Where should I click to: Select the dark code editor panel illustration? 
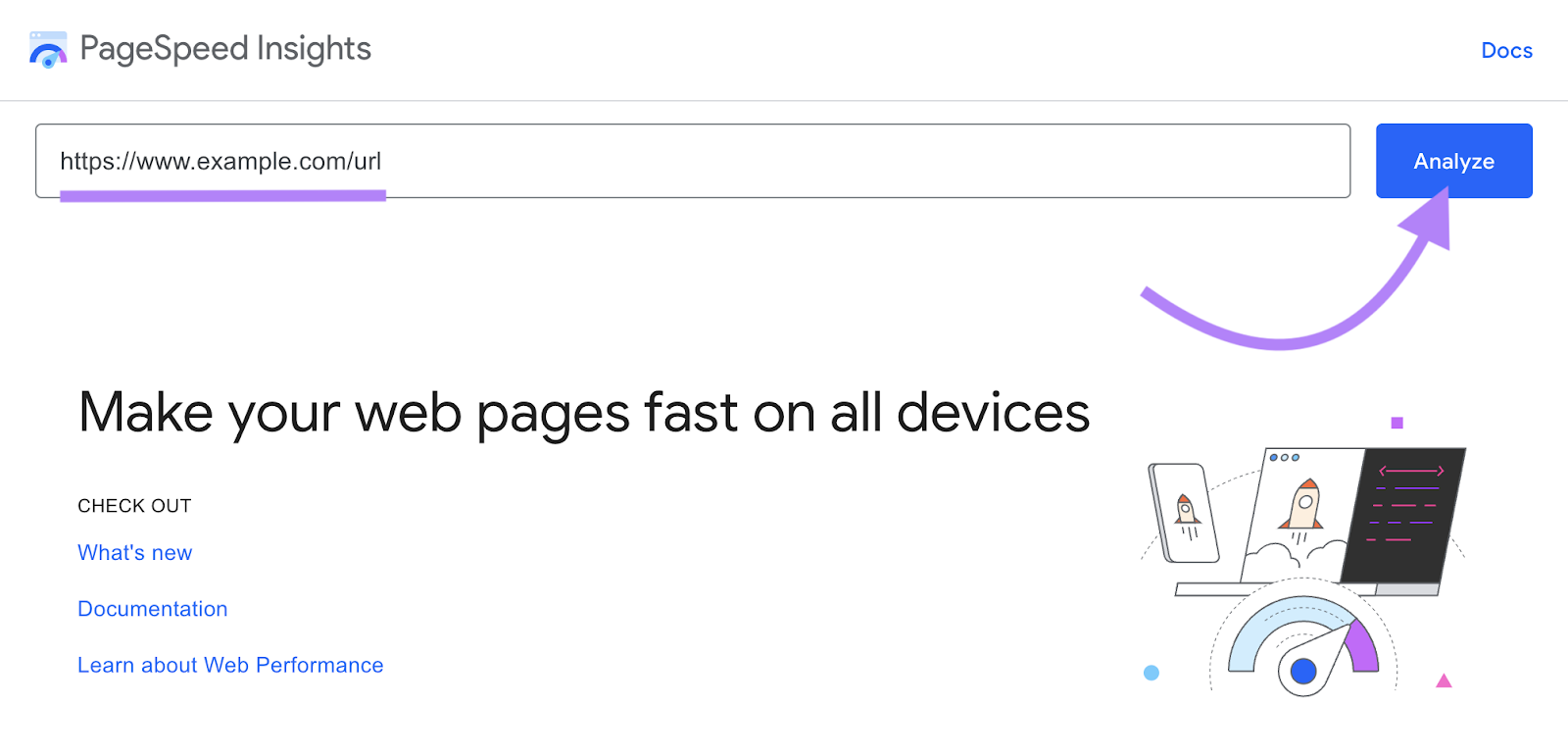coord(1406,515)
